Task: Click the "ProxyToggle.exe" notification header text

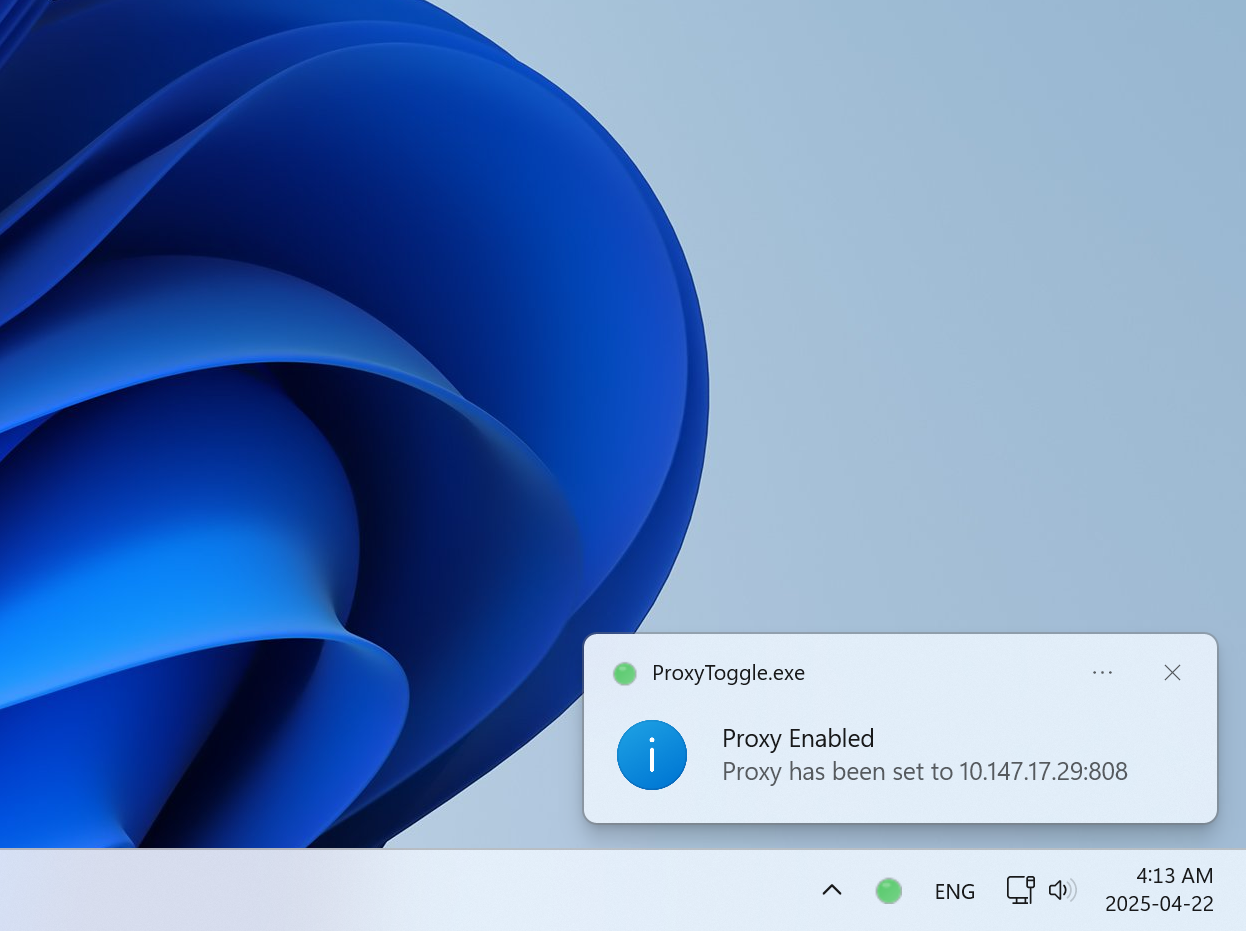Action: coord(728,673)
